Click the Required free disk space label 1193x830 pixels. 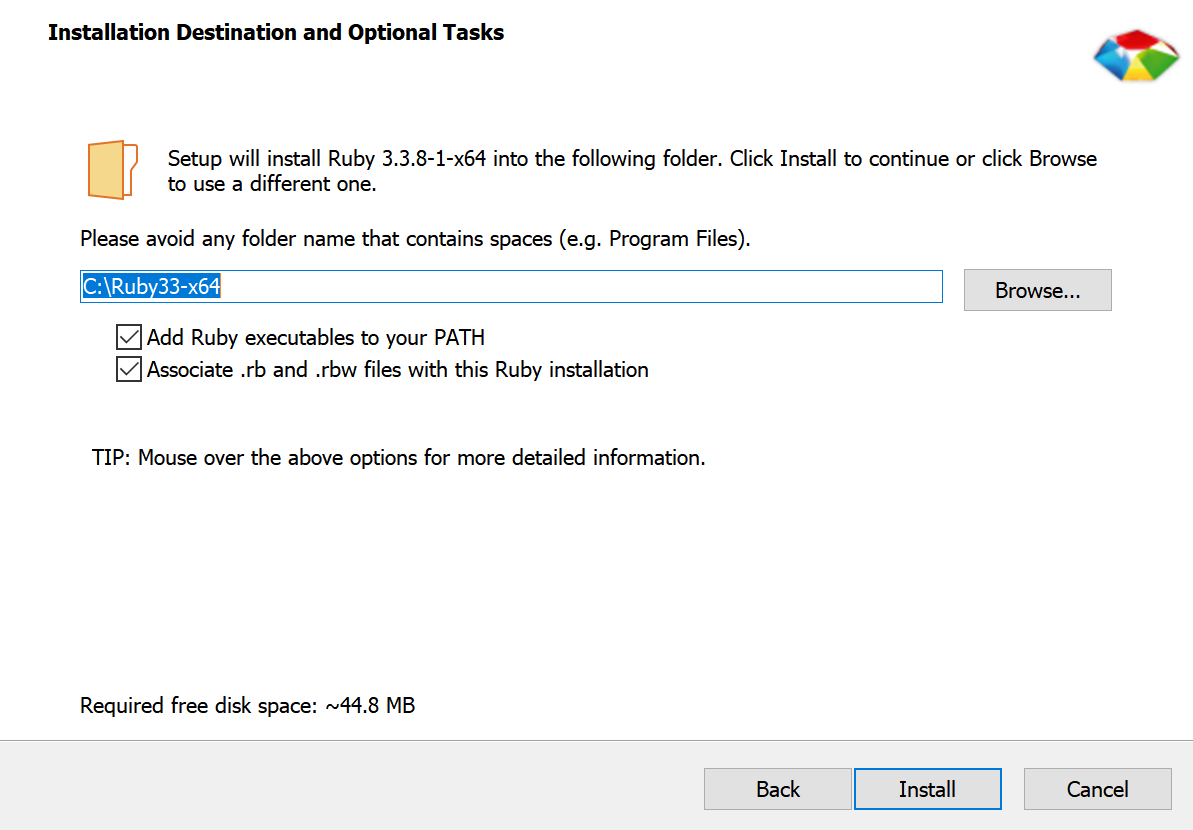tap(198, 706)
